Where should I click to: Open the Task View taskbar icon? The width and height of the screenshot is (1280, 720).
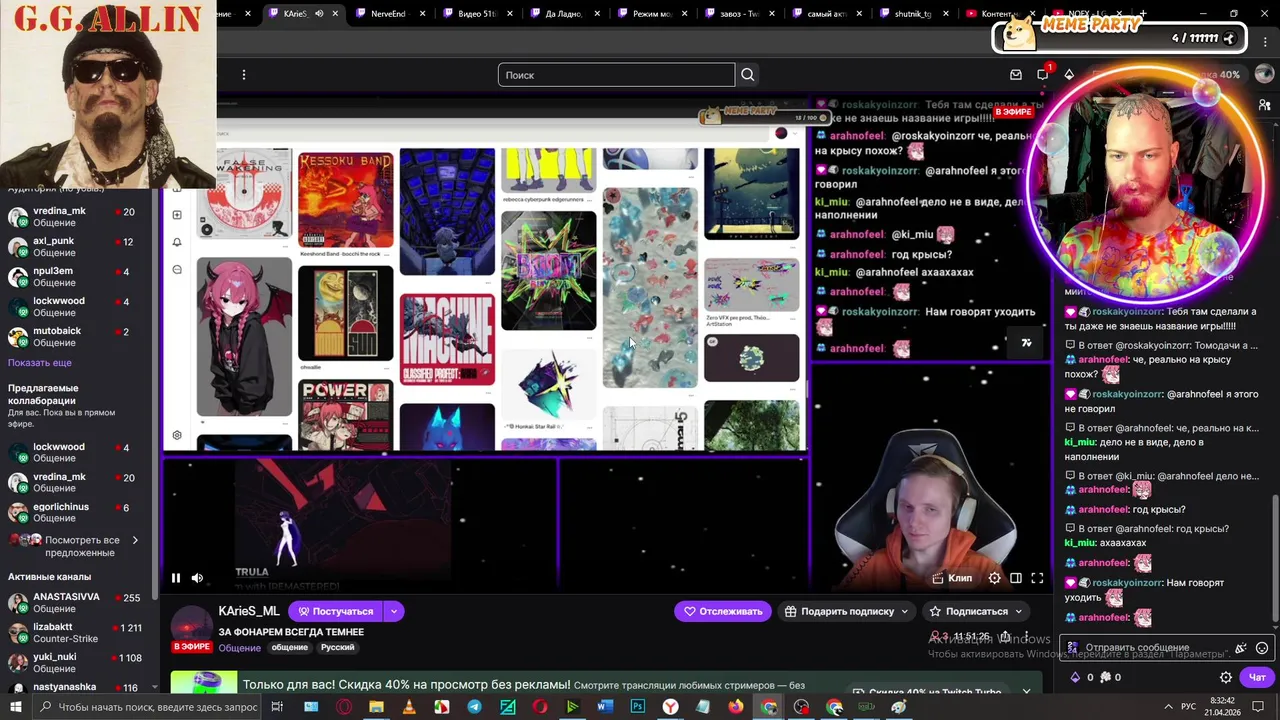(277, 707)
